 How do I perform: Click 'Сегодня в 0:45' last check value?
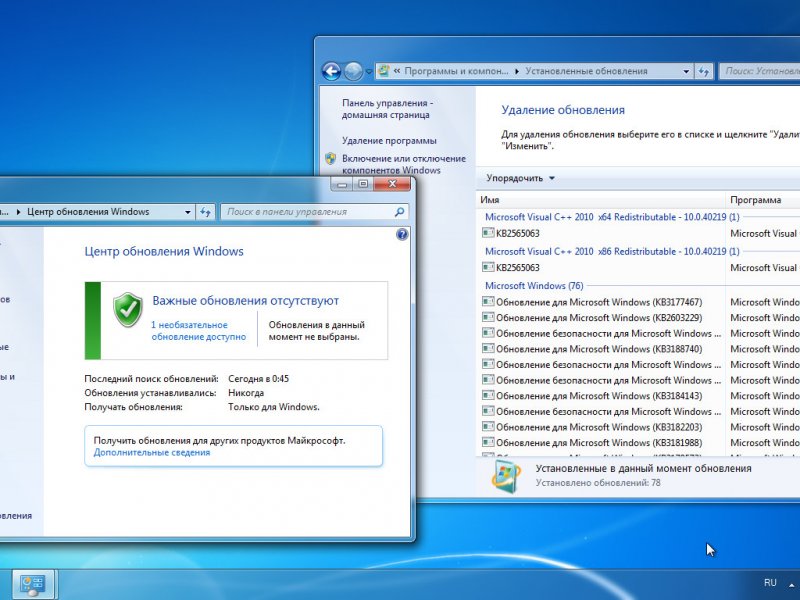(x=258, y=379)
